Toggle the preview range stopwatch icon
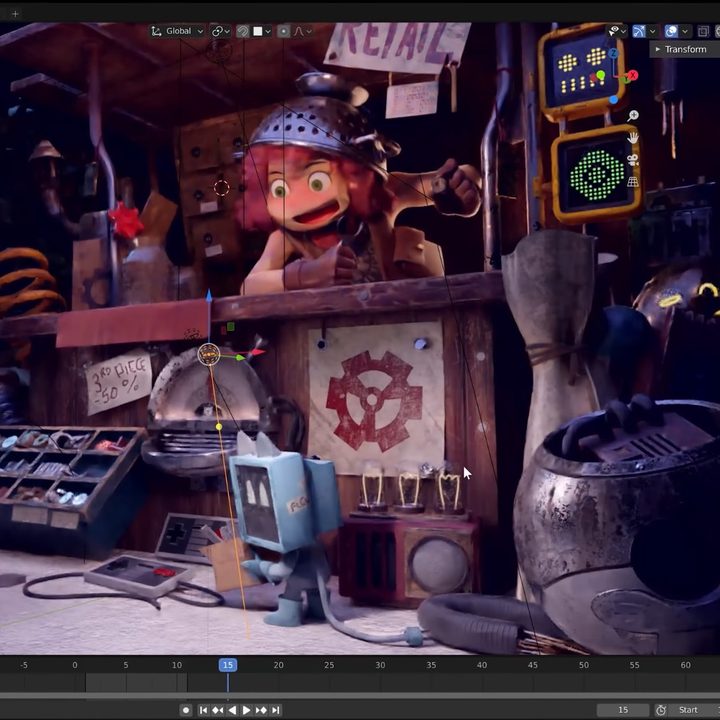The height and width of the screenshot is (720, 720). click(661, 710)
